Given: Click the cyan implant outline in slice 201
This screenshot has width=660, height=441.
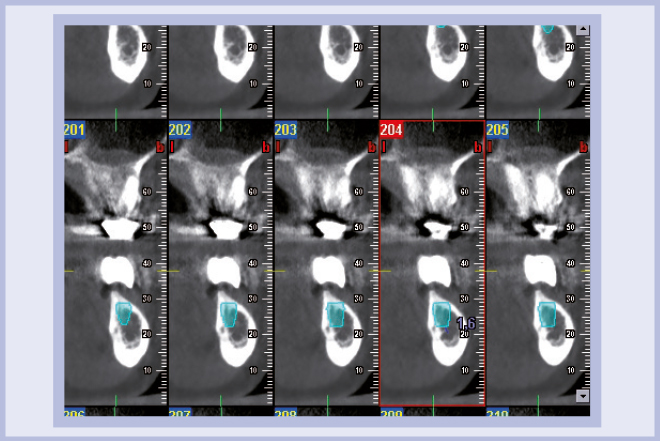Looking at the screenshot, I should [x=124, y=314].
